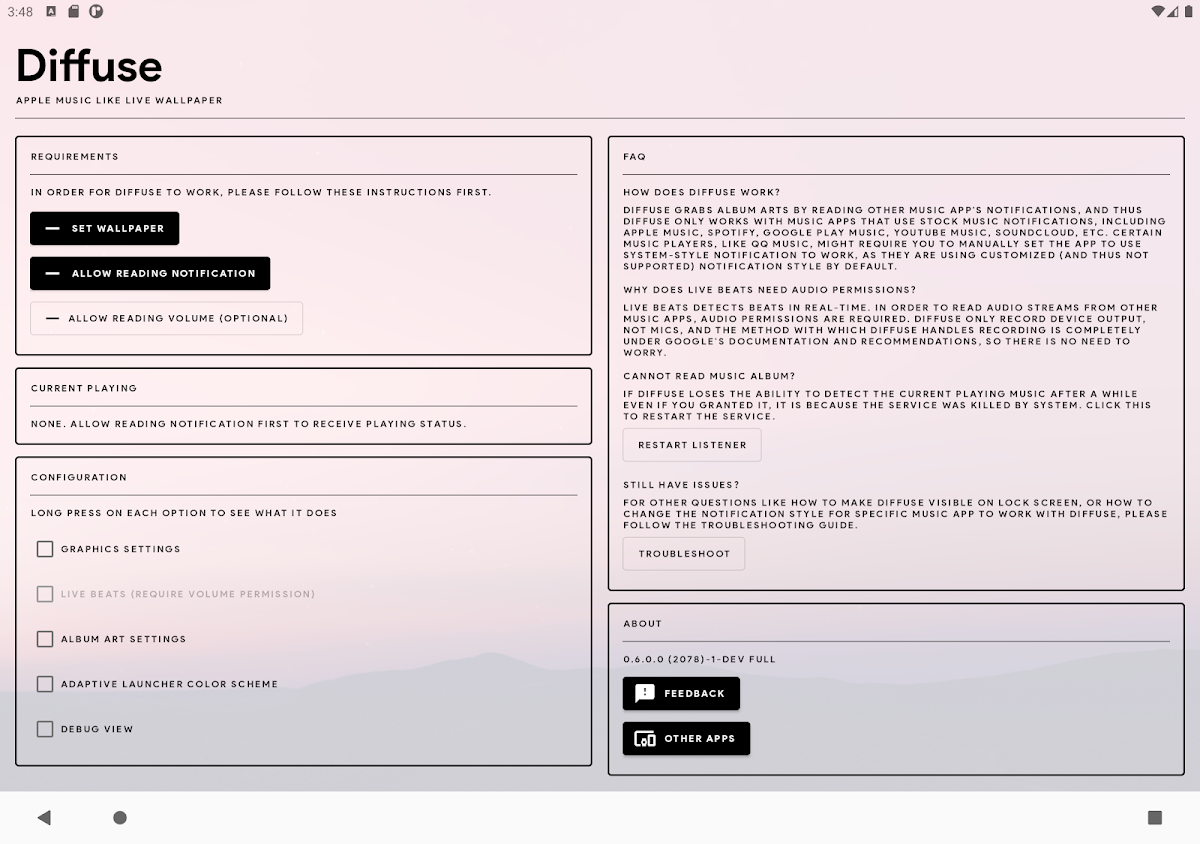This screenshot has width=1200, height=844.
Task: Toggle the Debug View checkbox
Action: [45, 729]
